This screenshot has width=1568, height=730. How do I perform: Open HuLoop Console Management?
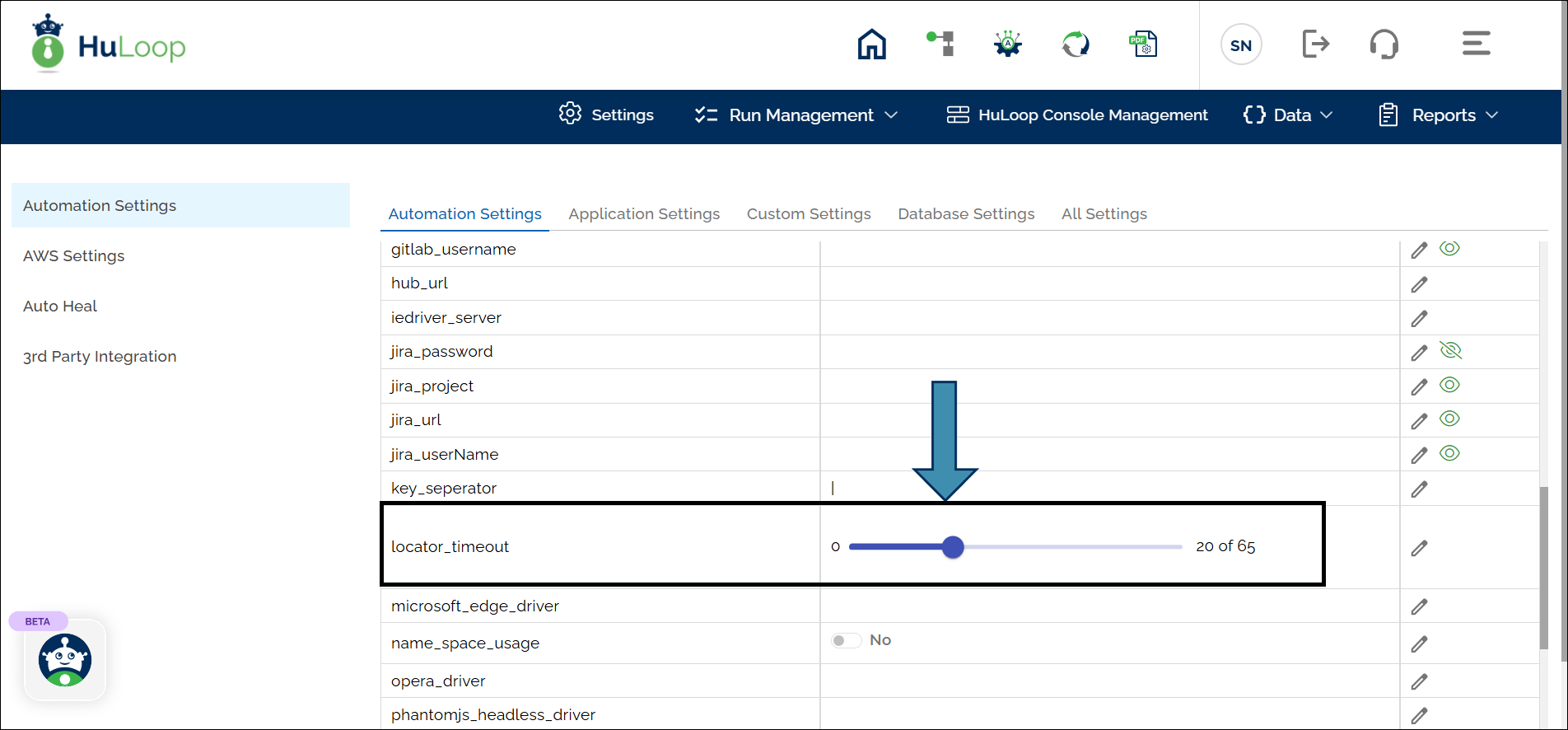tap(1077, 115)
